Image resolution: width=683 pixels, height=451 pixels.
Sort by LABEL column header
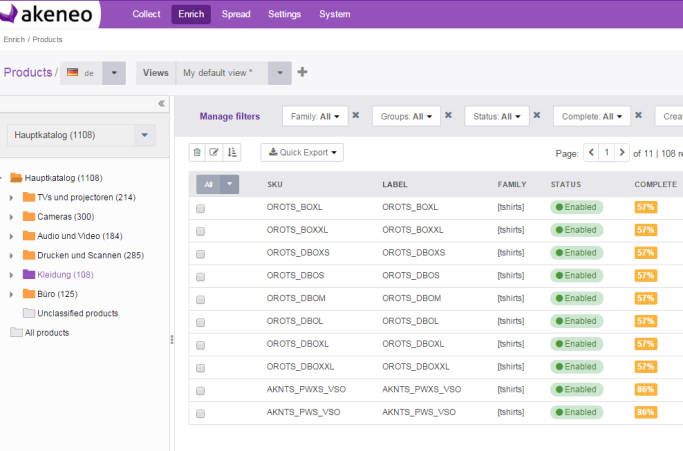[x=395, y=184]
